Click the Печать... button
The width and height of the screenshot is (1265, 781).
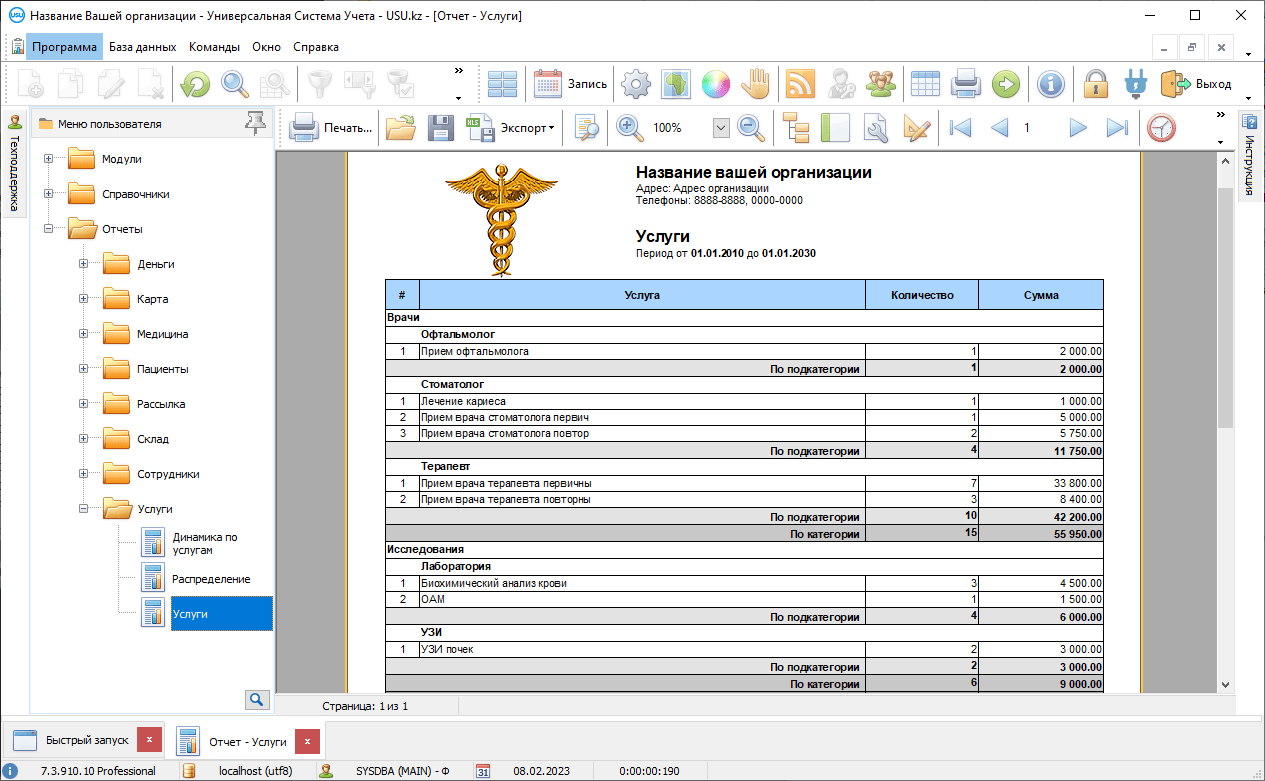(331, 128)
